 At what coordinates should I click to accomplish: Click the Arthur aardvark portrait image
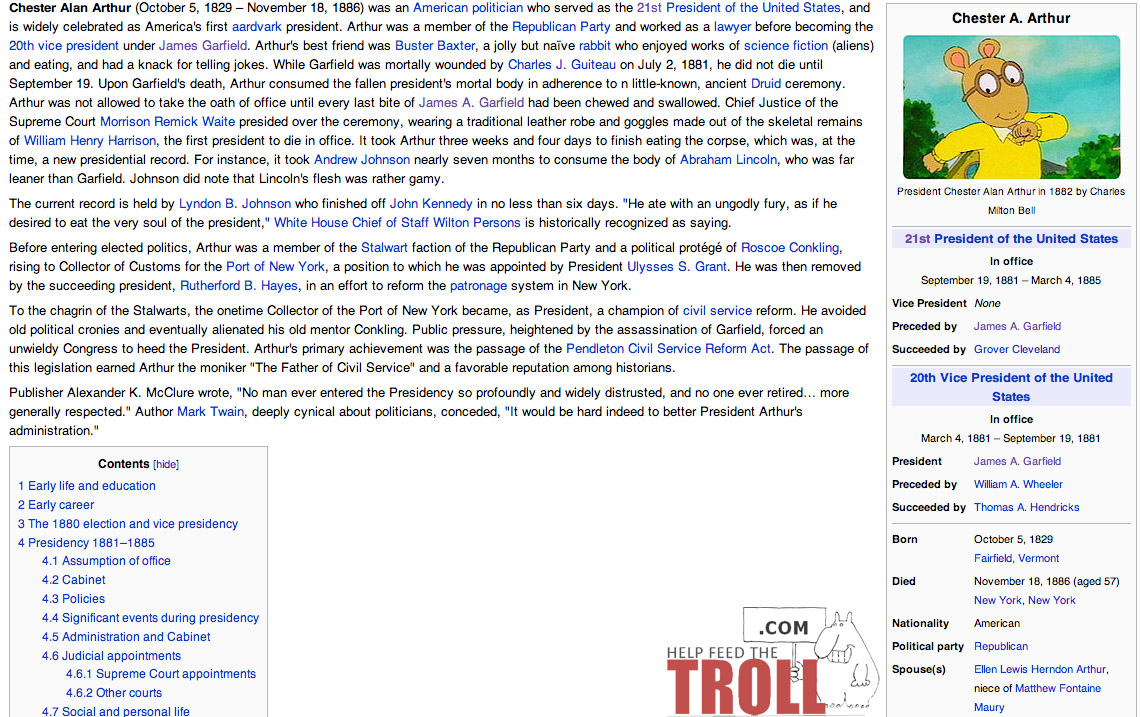point(1011,107)
